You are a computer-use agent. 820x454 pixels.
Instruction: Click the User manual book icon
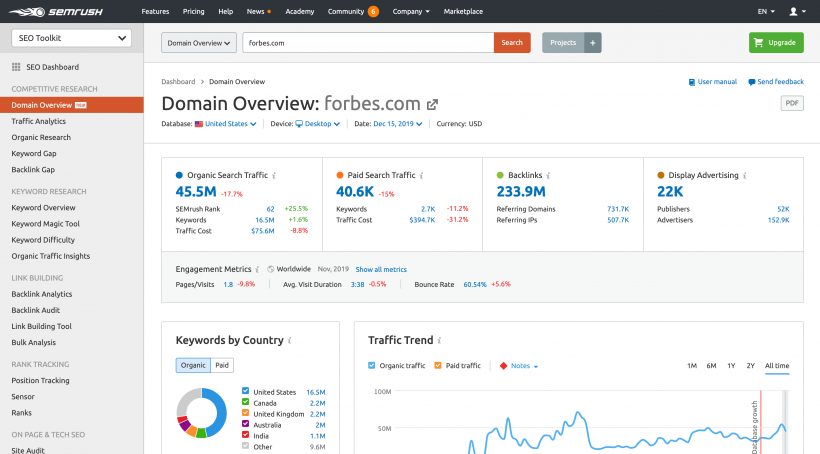(x=692, y=82)
